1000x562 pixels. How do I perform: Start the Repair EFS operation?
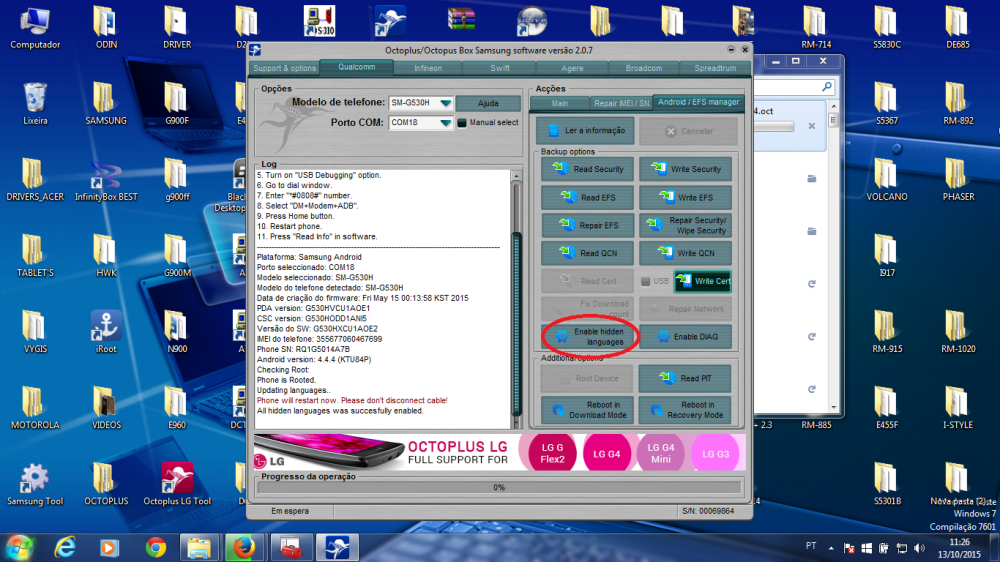[x=587, y=225]
